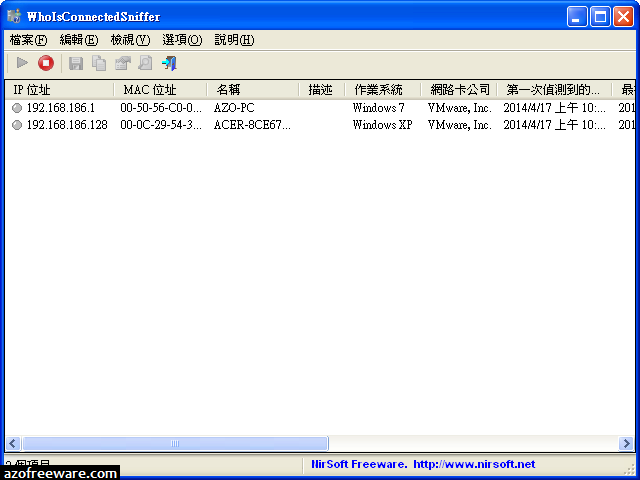Open the 編輯(E) menu
This screenshot has width=640, height=480.
click(x=79, y=40)
